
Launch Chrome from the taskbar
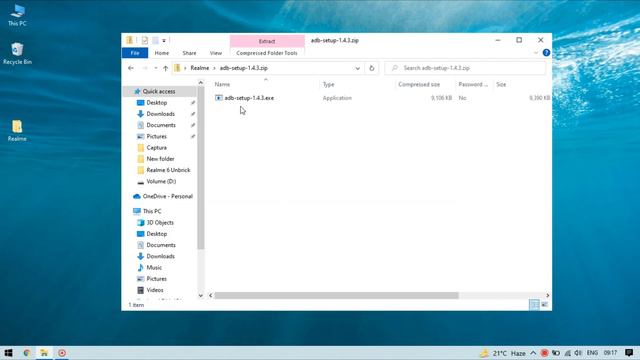point(27,353)
